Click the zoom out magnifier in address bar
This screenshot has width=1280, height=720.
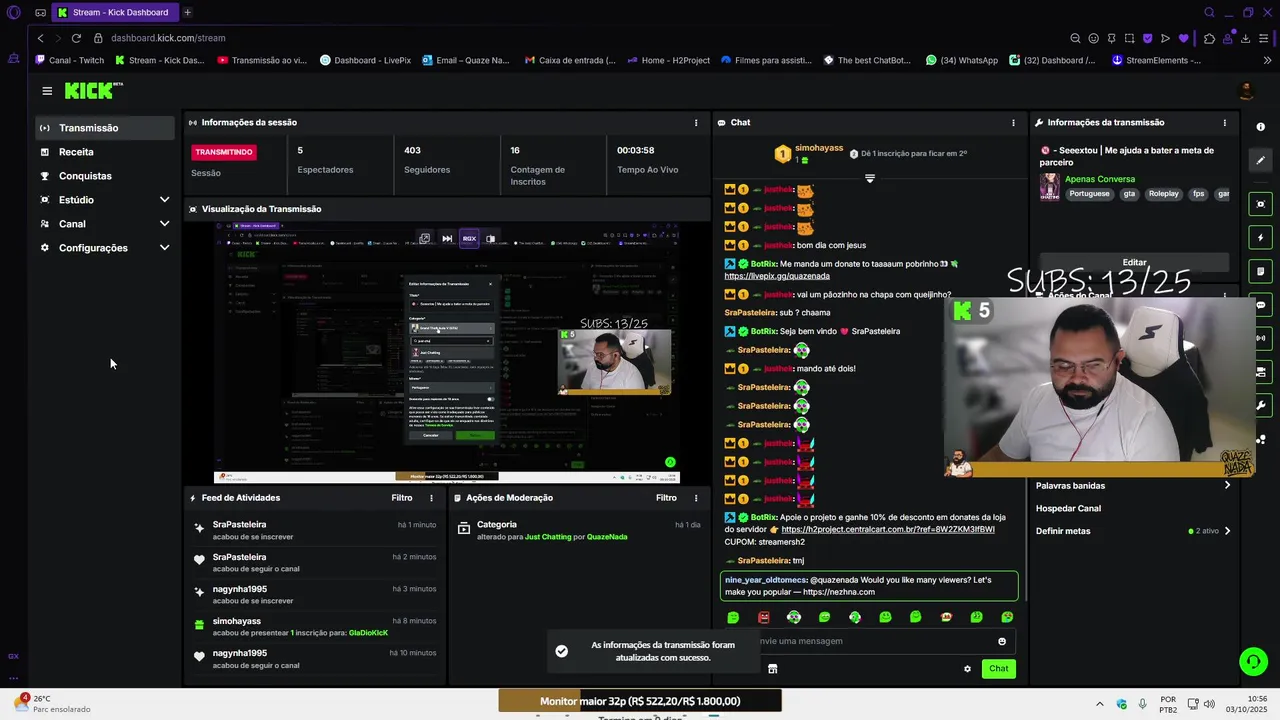tap(1075, 38)
